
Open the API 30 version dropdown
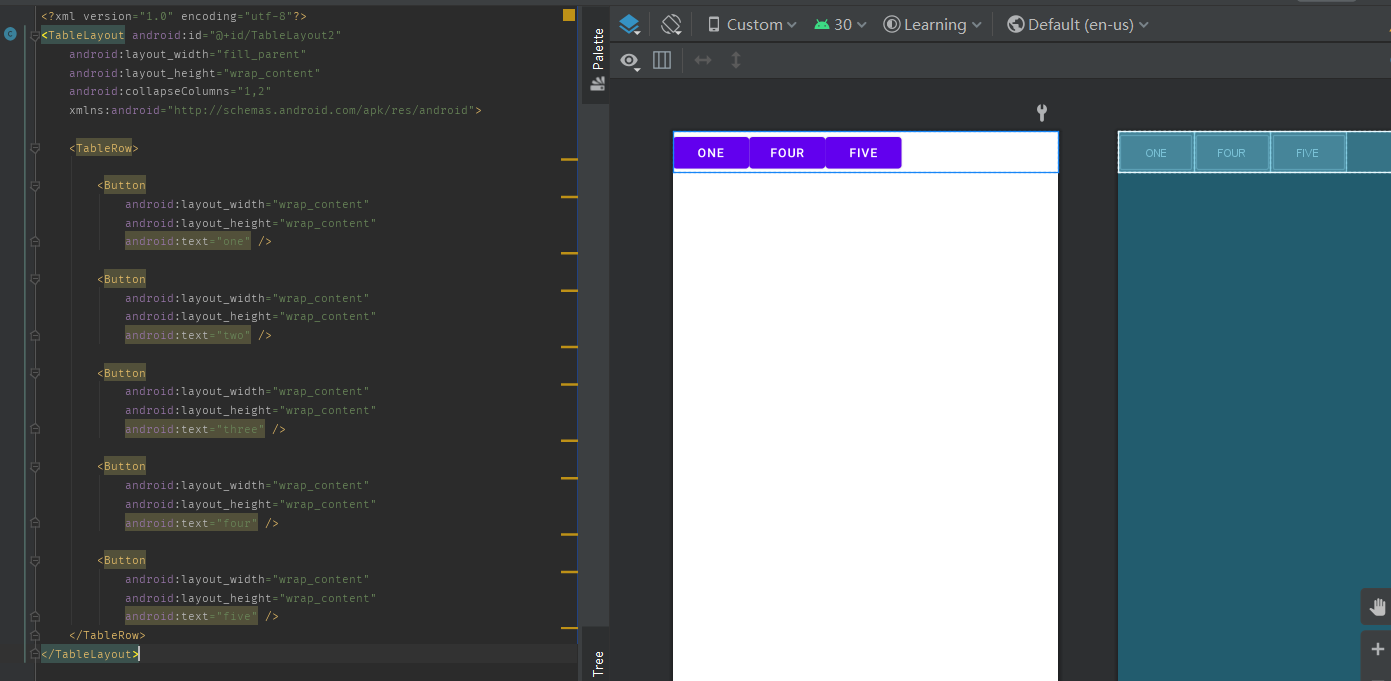(x=838, y=23)
